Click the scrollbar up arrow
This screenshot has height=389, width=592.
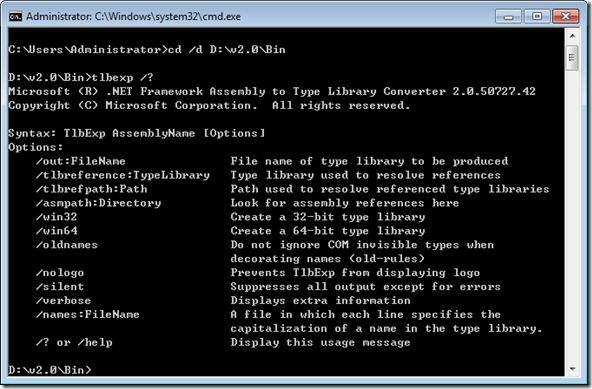click(572, 36)
